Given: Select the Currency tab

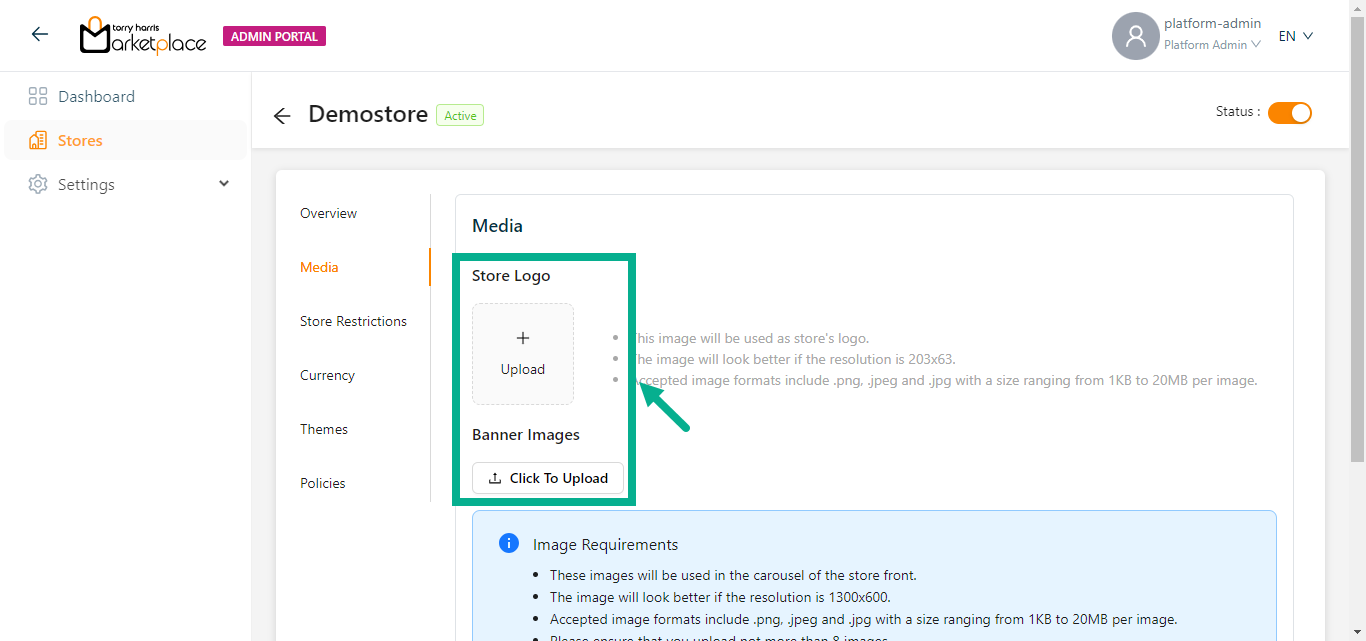Looking at the screenshot, I should click(x=327, y=375).
